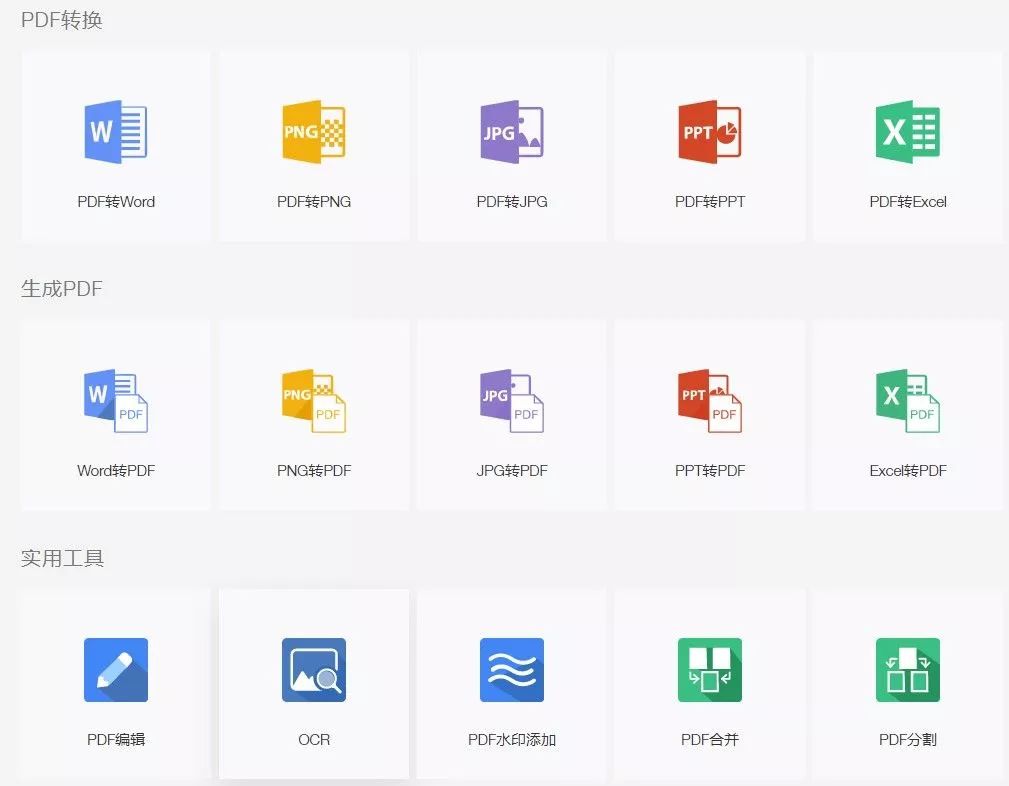The height and width of the screenshot is (786, 1009).
Task: Click the "PPT转PDF" caption
Action: coord(710,471)
